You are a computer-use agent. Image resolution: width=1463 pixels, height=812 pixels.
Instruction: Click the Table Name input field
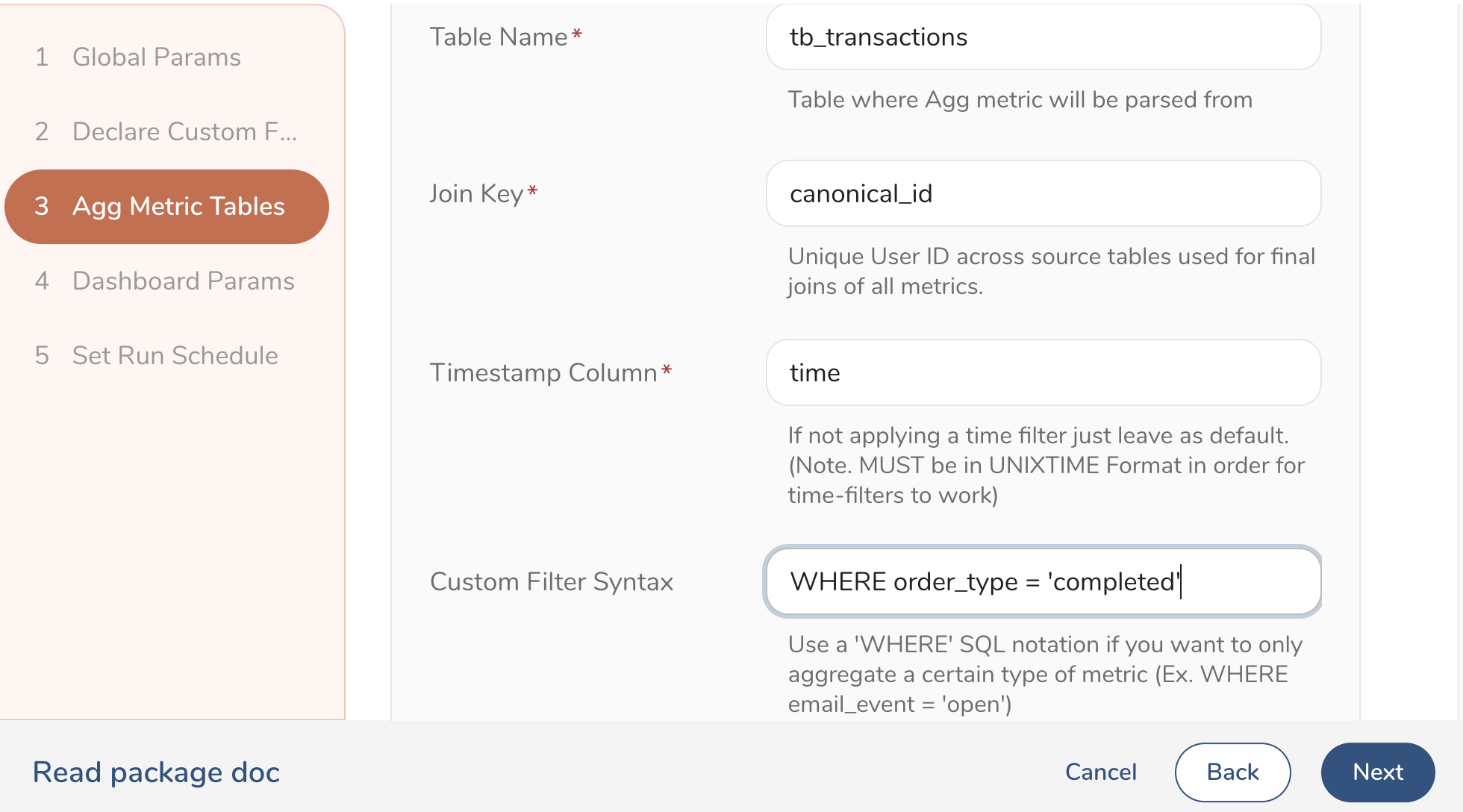1043,37
